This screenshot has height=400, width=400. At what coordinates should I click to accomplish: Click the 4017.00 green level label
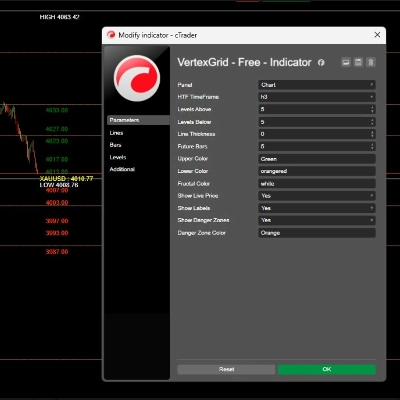coord(57,159)
